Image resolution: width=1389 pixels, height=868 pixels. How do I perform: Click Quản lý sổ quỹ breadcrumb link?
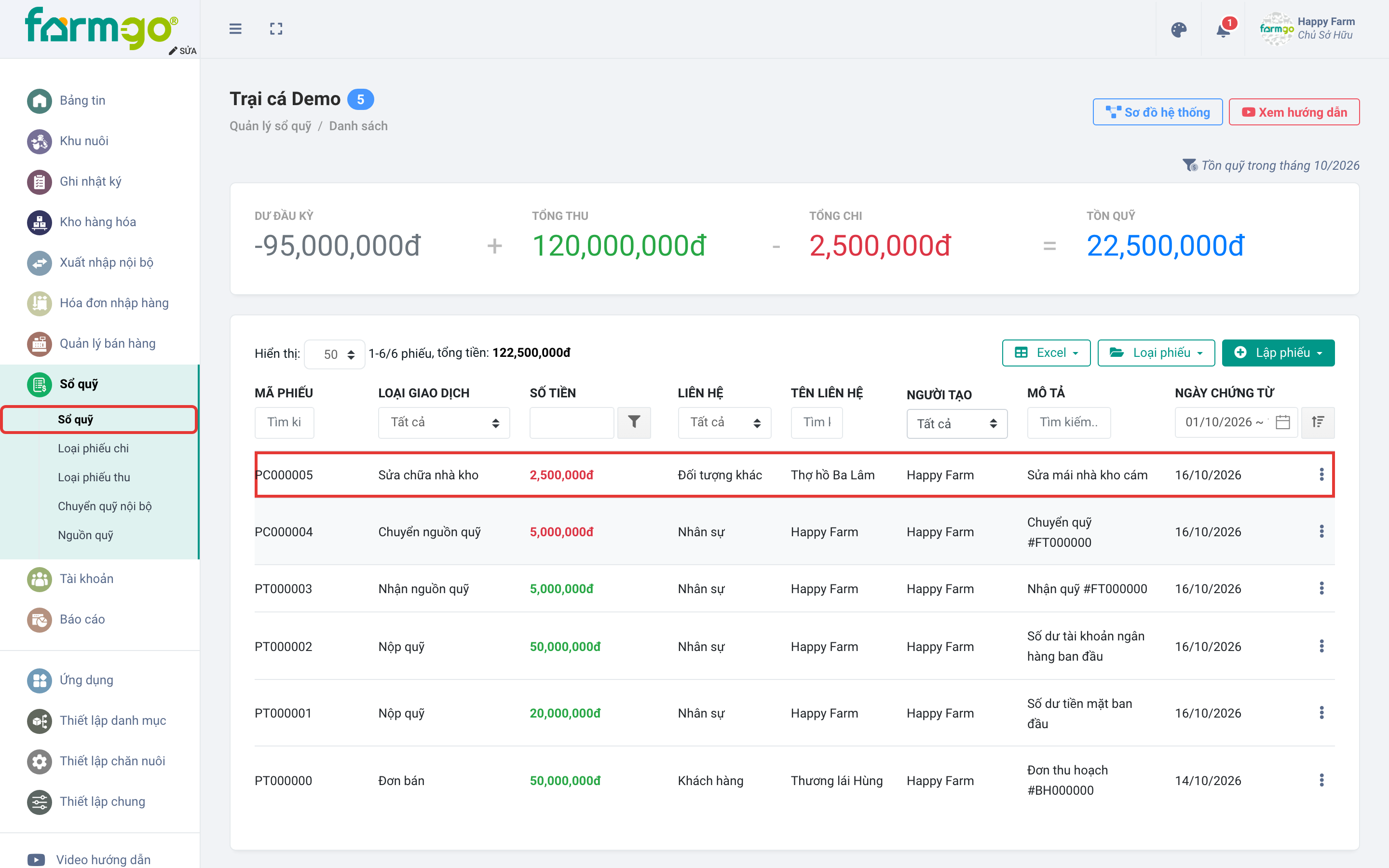click(271, 126)
